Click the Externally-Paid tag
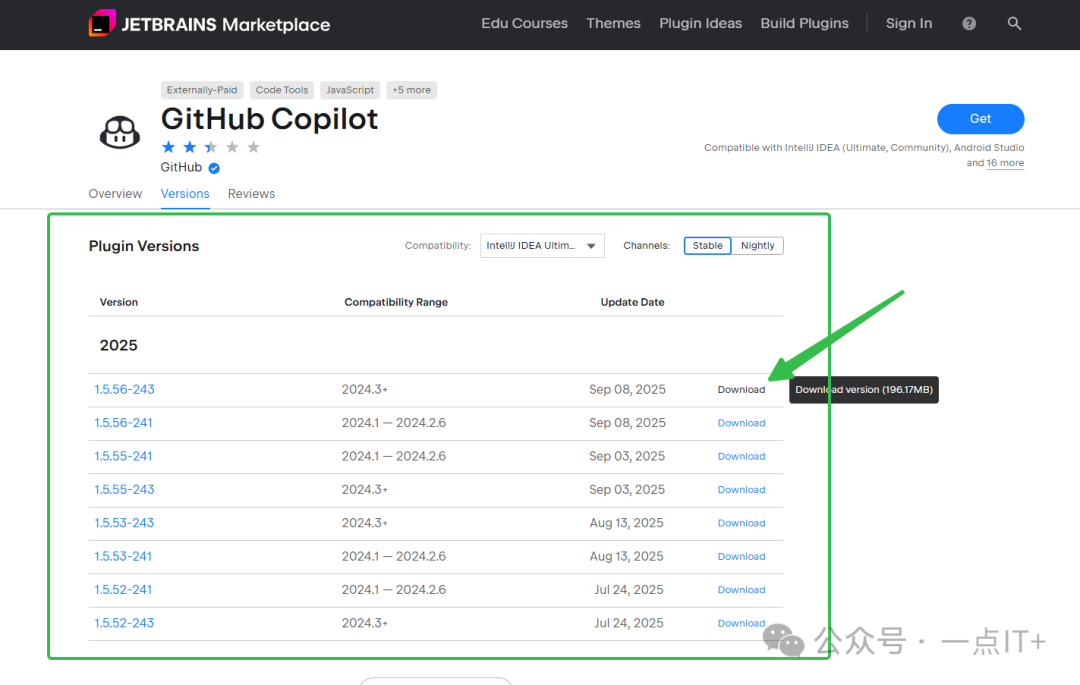The width and height of the screenshot is (1080, 685). pos(202,90)
